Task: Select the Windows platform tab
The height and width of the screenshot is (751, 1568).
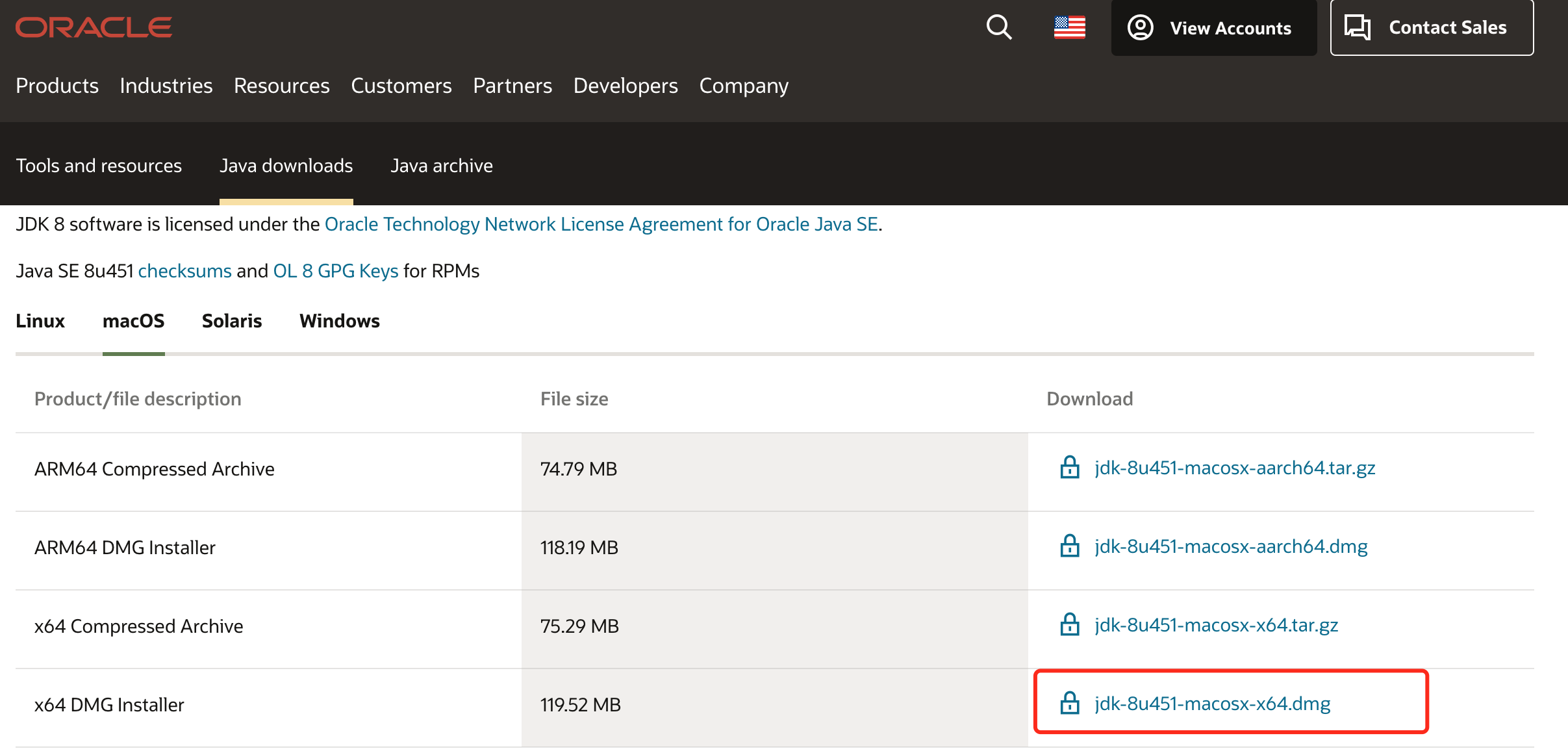Action: [x=339, y=321]
